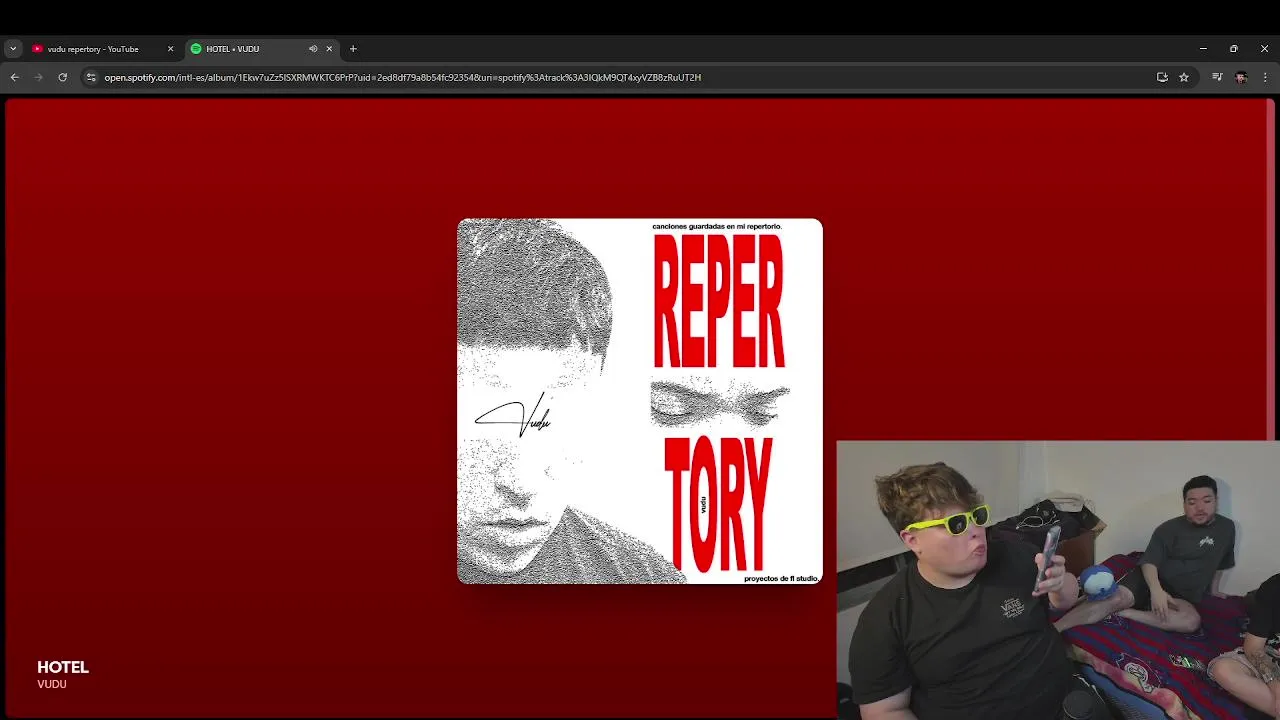Viewport: 1280px width, 720px height.
Task: Close the 'HOTEL • VUDU' tab
Action: [x=329, y=49]
